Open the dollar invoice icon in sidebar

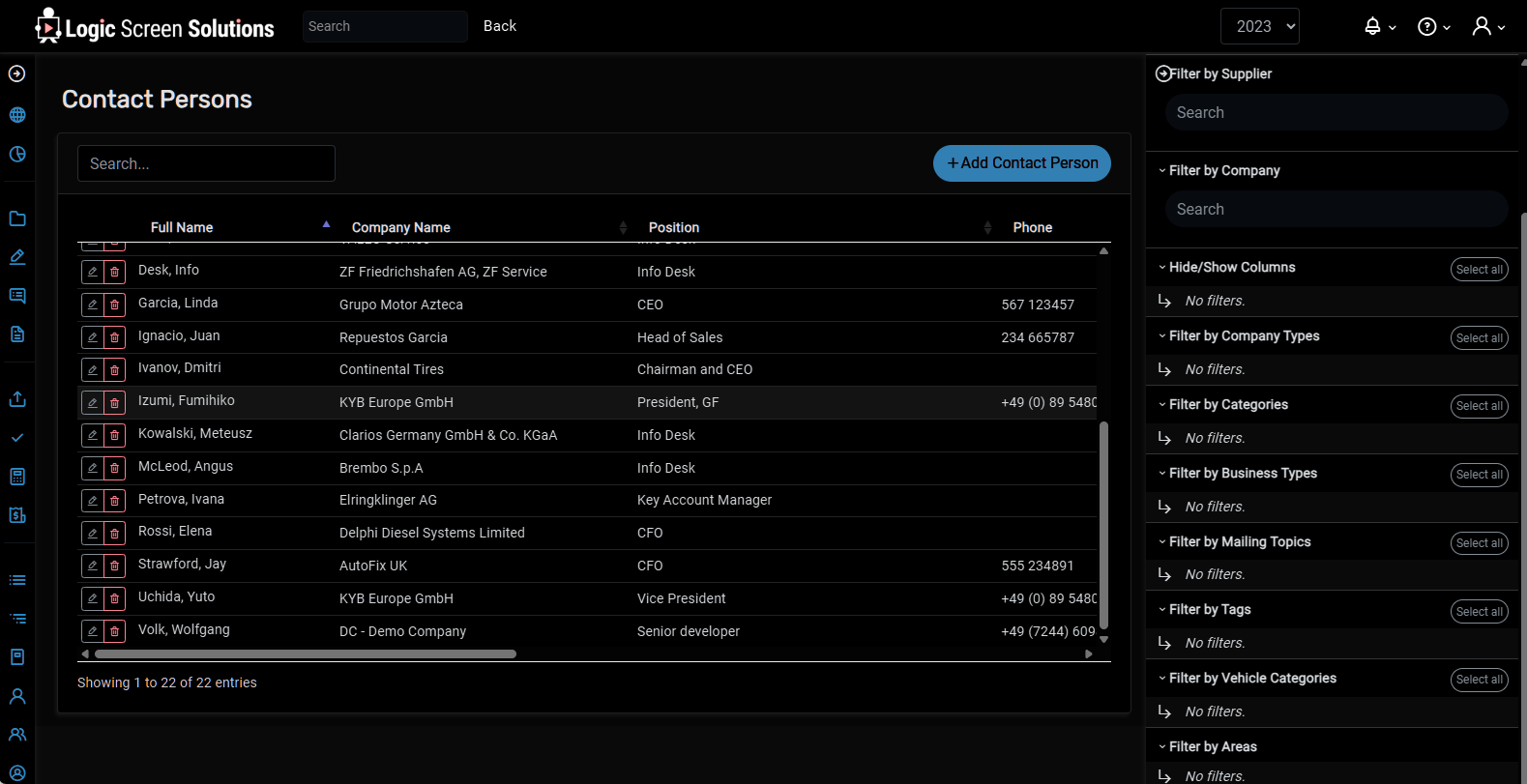pos(16,515)
